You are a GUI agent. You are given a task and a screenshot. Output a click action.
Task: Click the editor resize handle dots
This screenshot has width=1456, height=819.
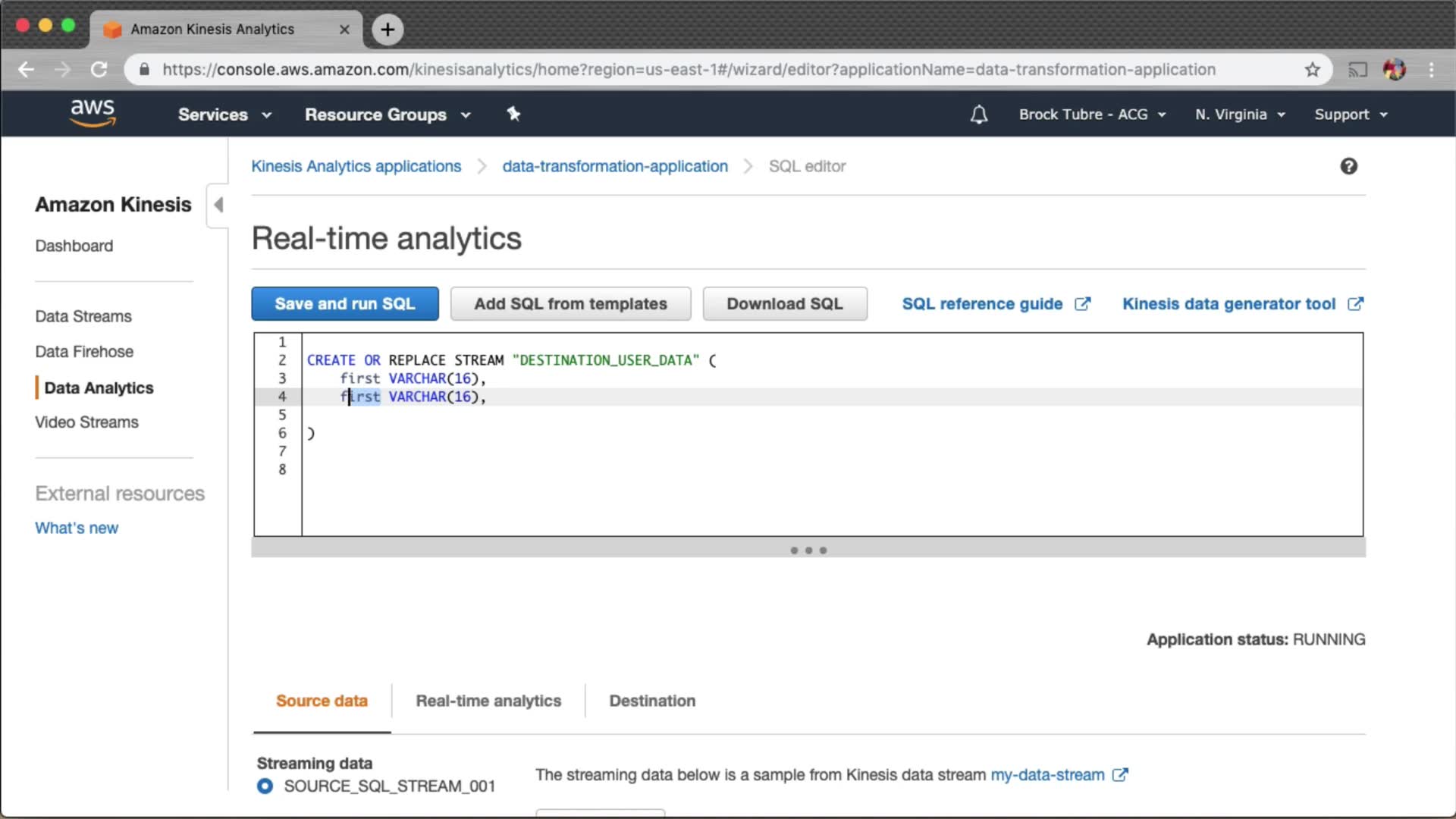pyautogui.click(x=808, y=551)
